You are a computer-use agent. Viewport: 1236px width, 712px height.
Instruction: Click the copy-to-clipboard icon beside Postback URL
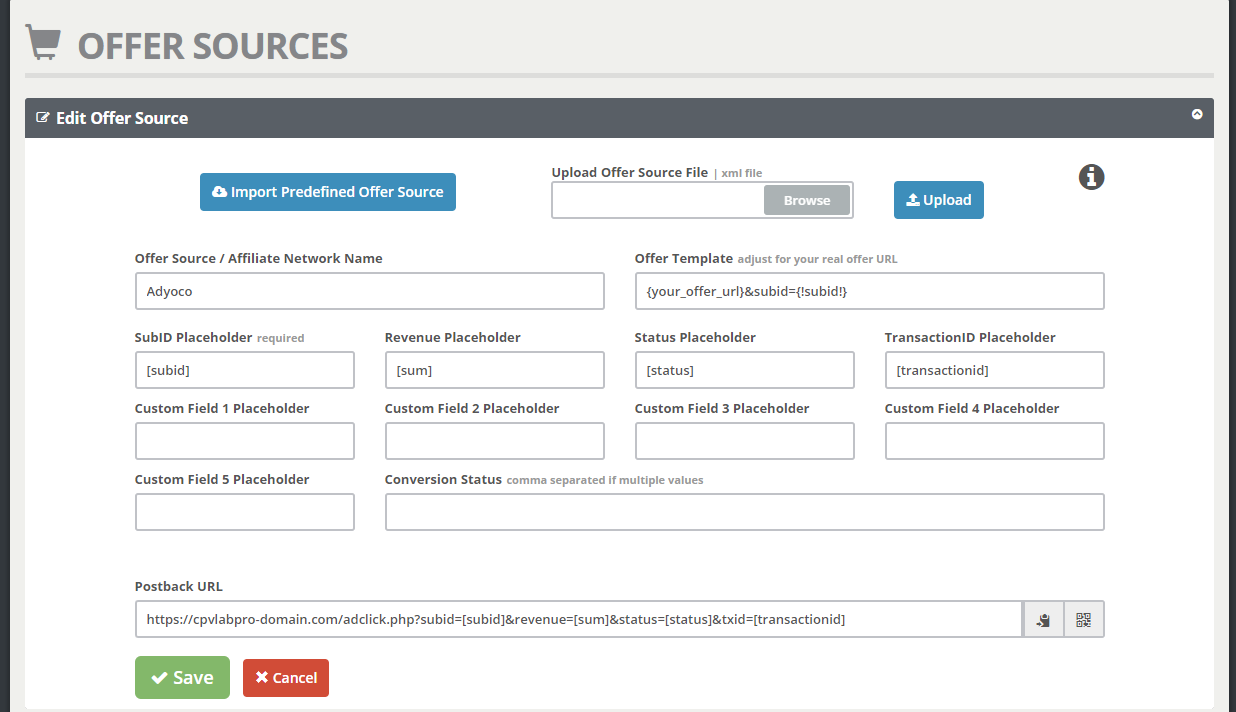(x=1042, y=619)
